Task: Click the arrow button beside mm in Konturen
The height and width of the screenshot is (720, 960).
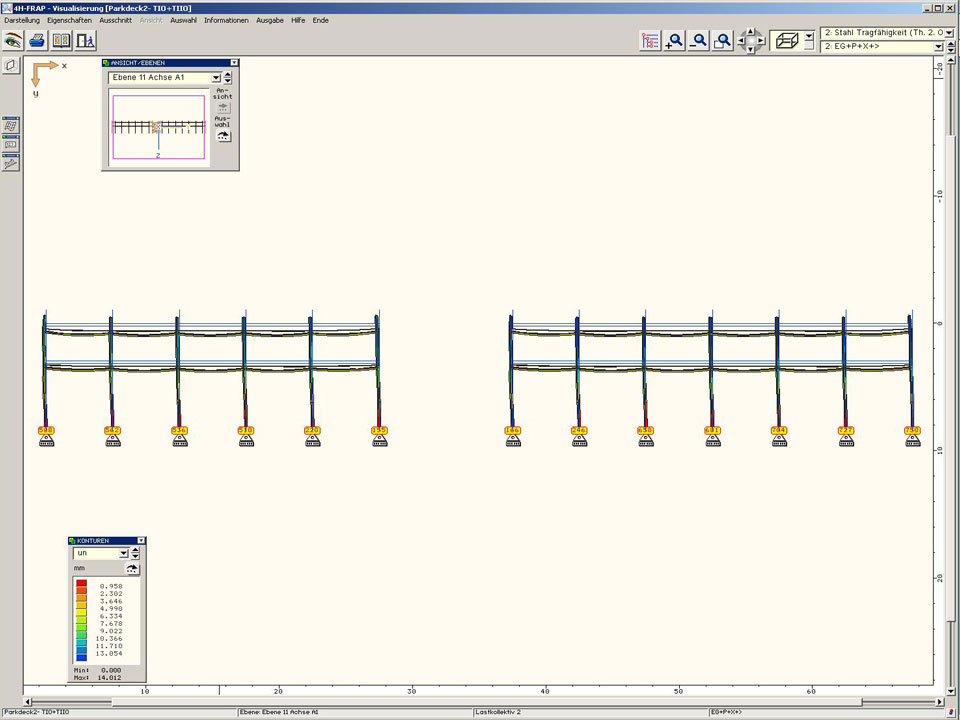Action: 132,568
